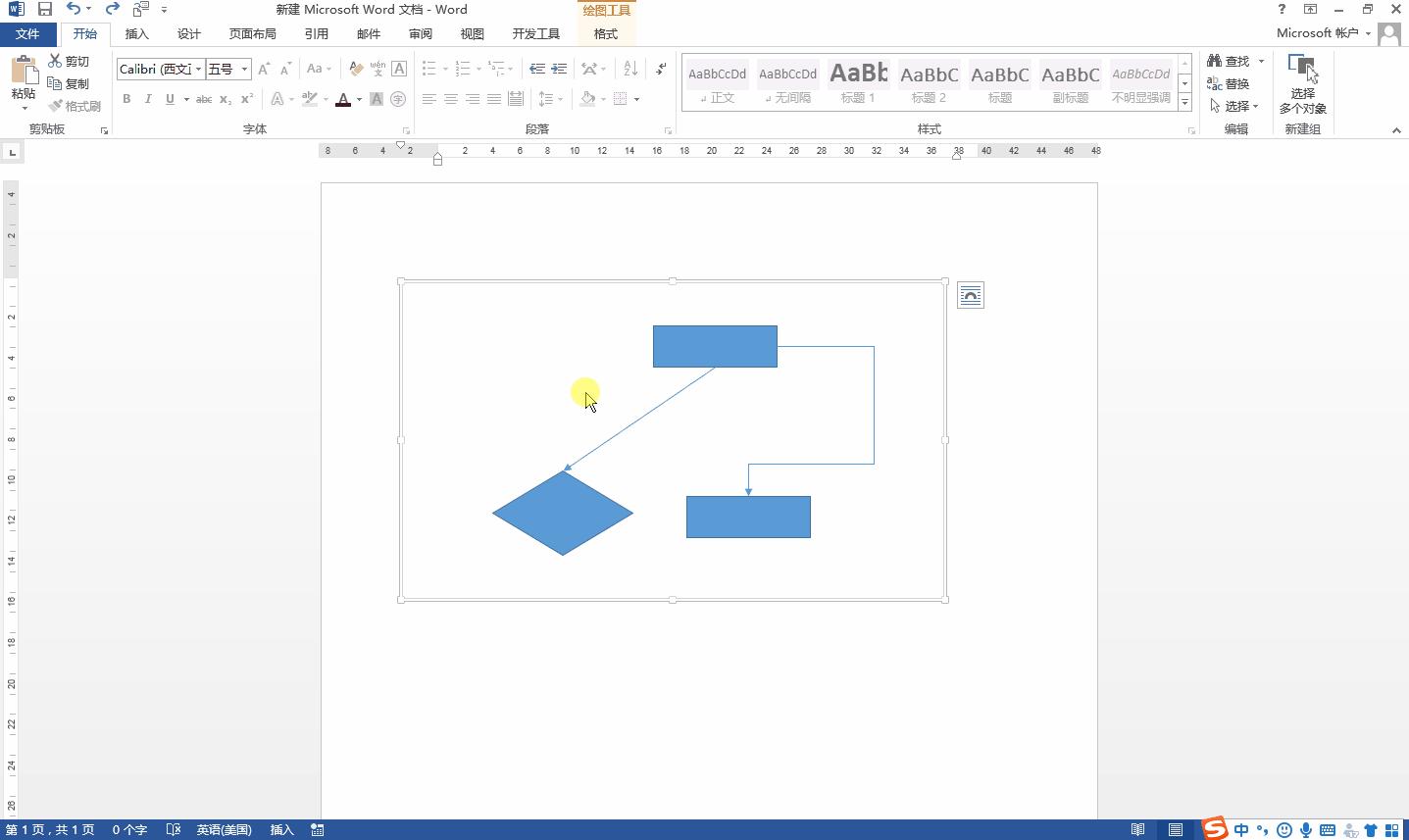1409x840 pixels.
Task: Redo the last action
Action: coord(112,9)
